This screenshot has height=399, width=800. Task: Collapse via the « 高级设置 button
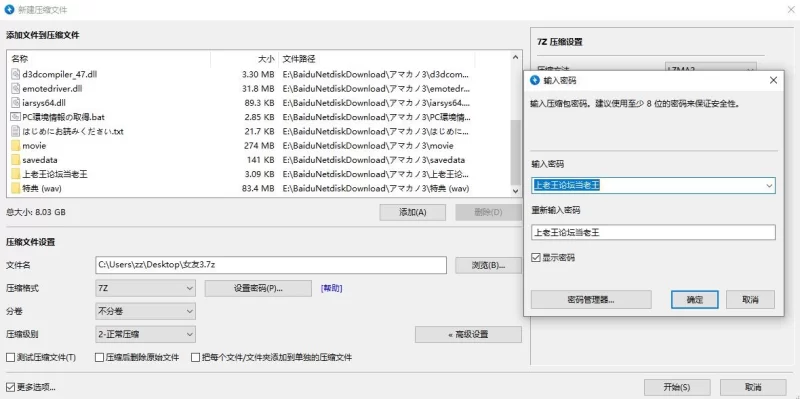468,335
